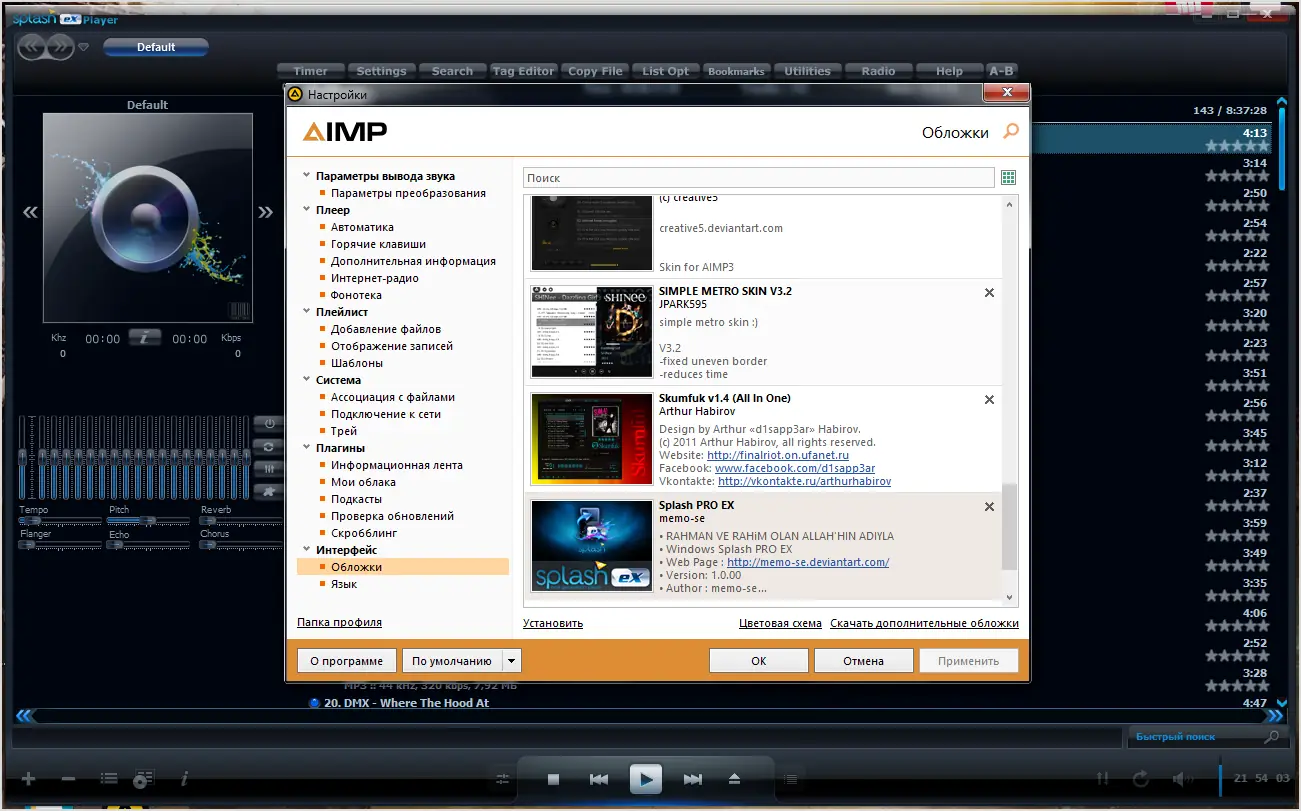Collapse the Плейлист tree section
This screenshot has height=811, width=1301.
306,313
